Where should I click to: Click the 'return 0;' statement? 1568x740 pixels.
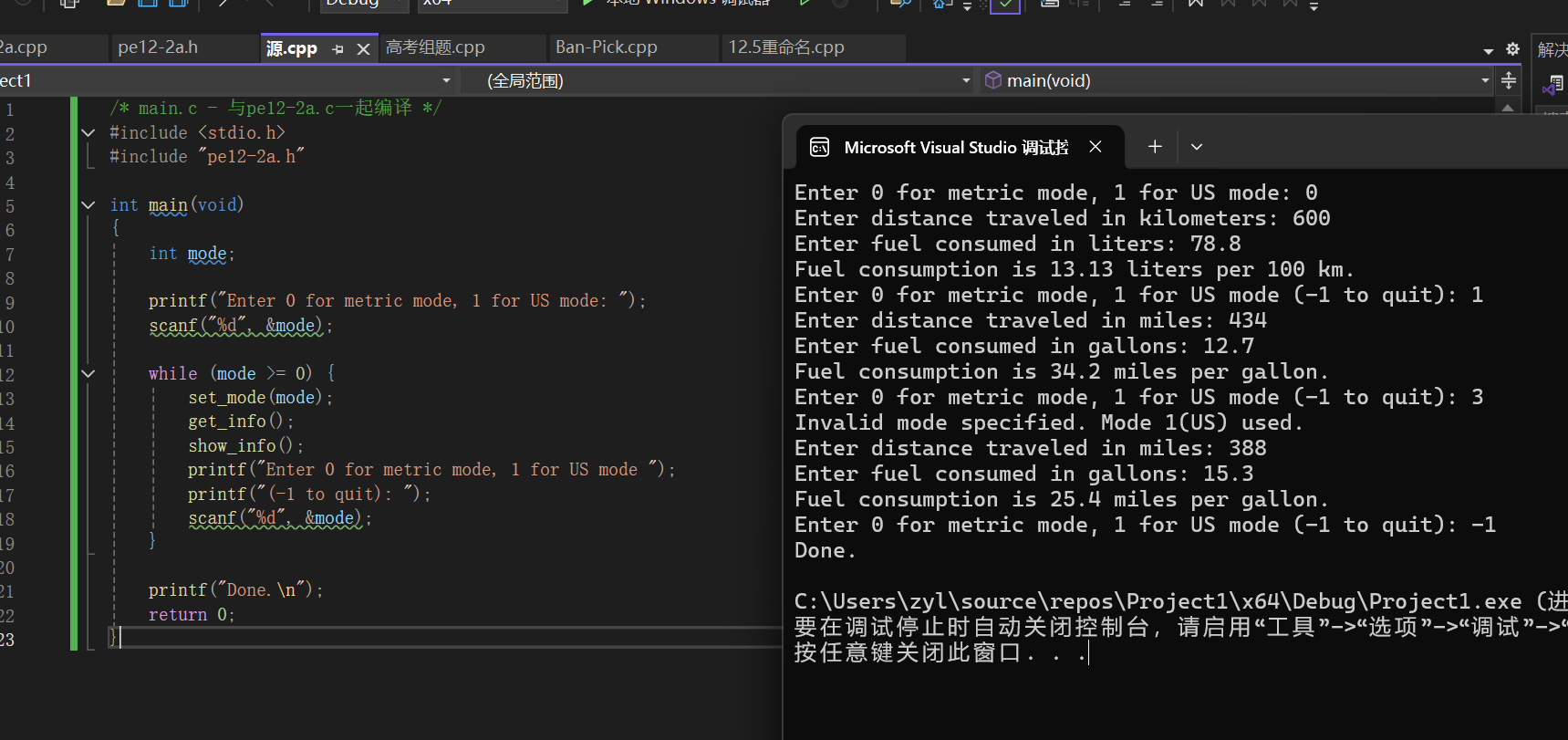(x=192, y=615)
